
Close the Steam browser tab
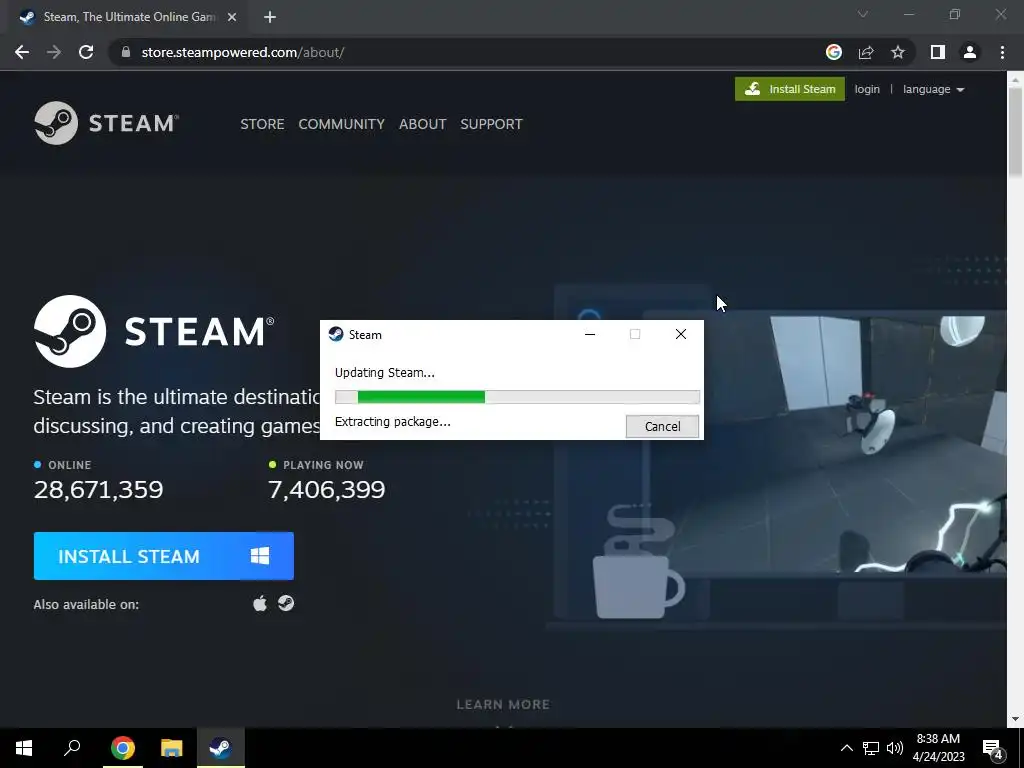coord(232,18)
